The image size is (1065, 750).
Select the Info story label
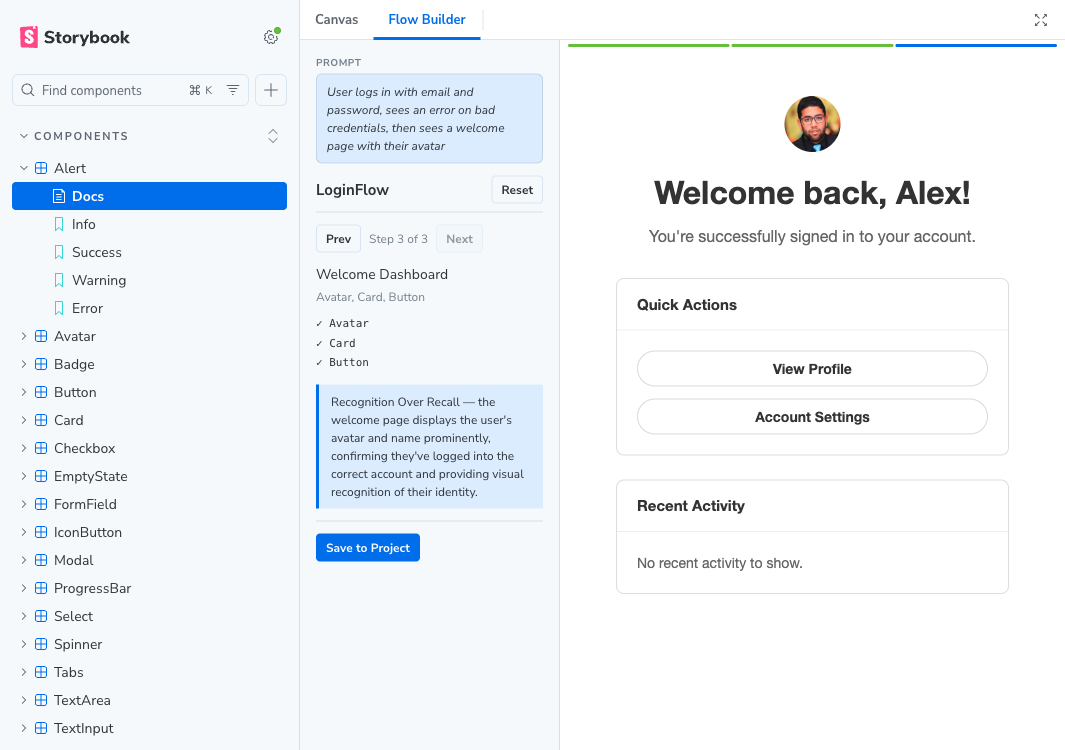(x=84, y=224)
